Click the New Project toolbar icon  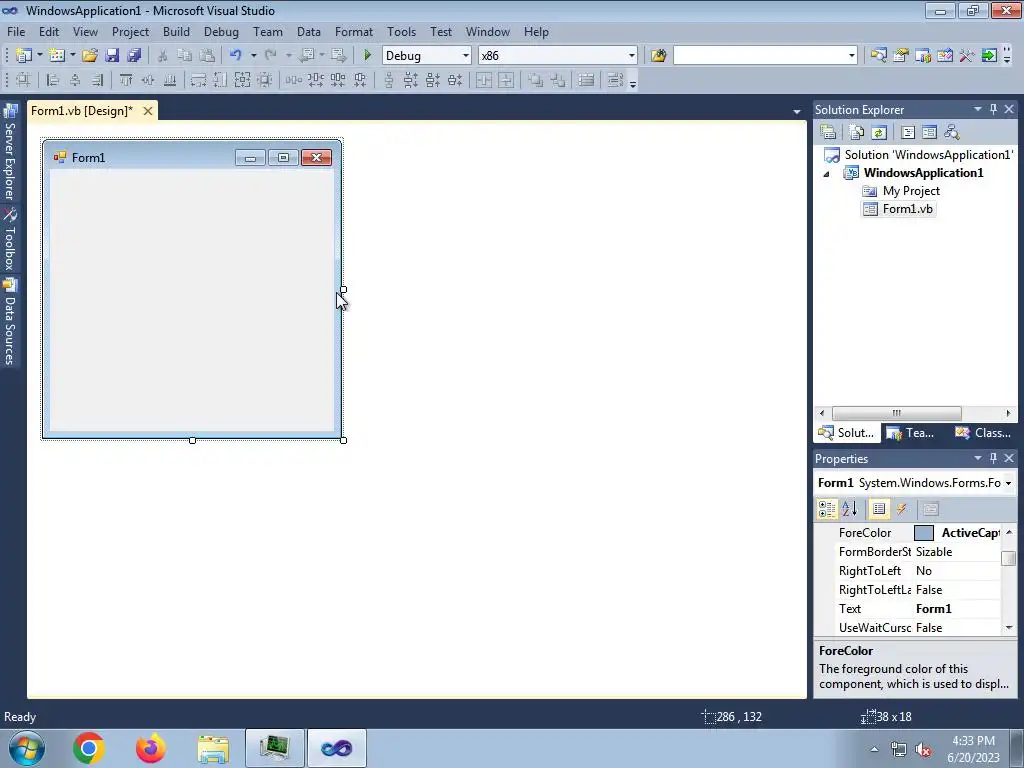pyautogui.click(x=24, y=56)
